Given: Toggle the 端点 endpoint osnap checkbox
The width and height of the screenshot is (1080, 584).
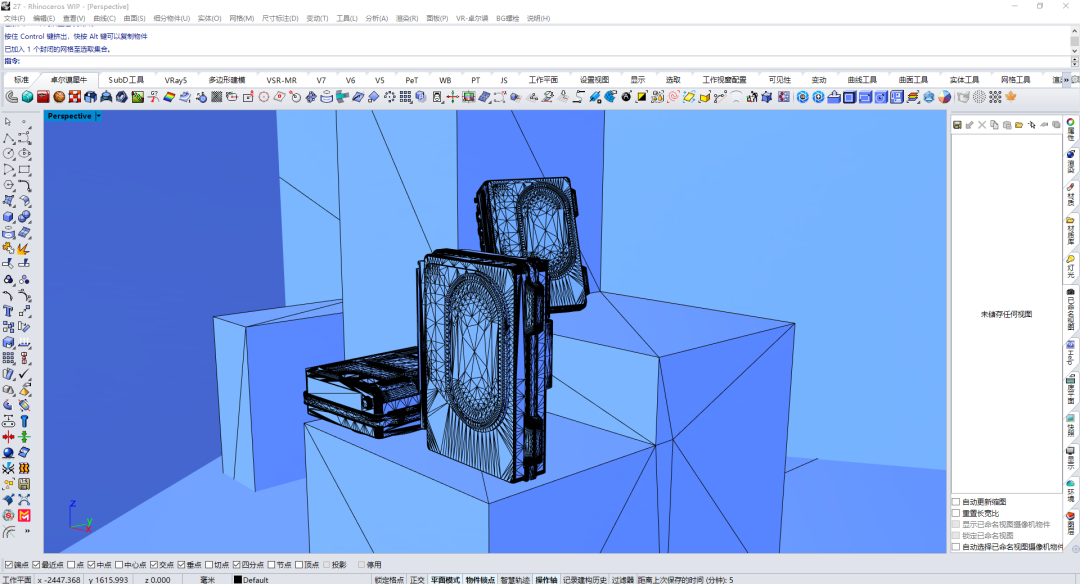Looking at the screenshot, I should [x=9, y=565].
